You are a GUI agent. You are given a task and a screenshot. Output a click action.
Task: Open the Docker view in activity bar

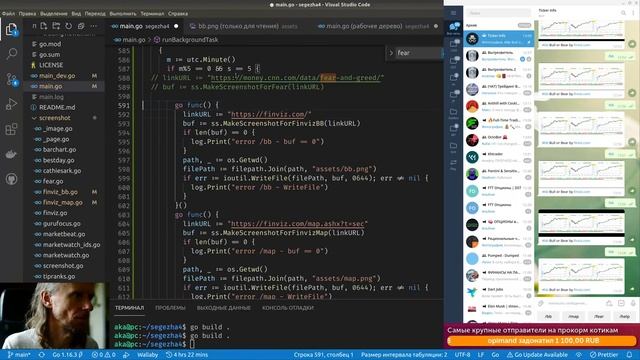click(11, 154)
